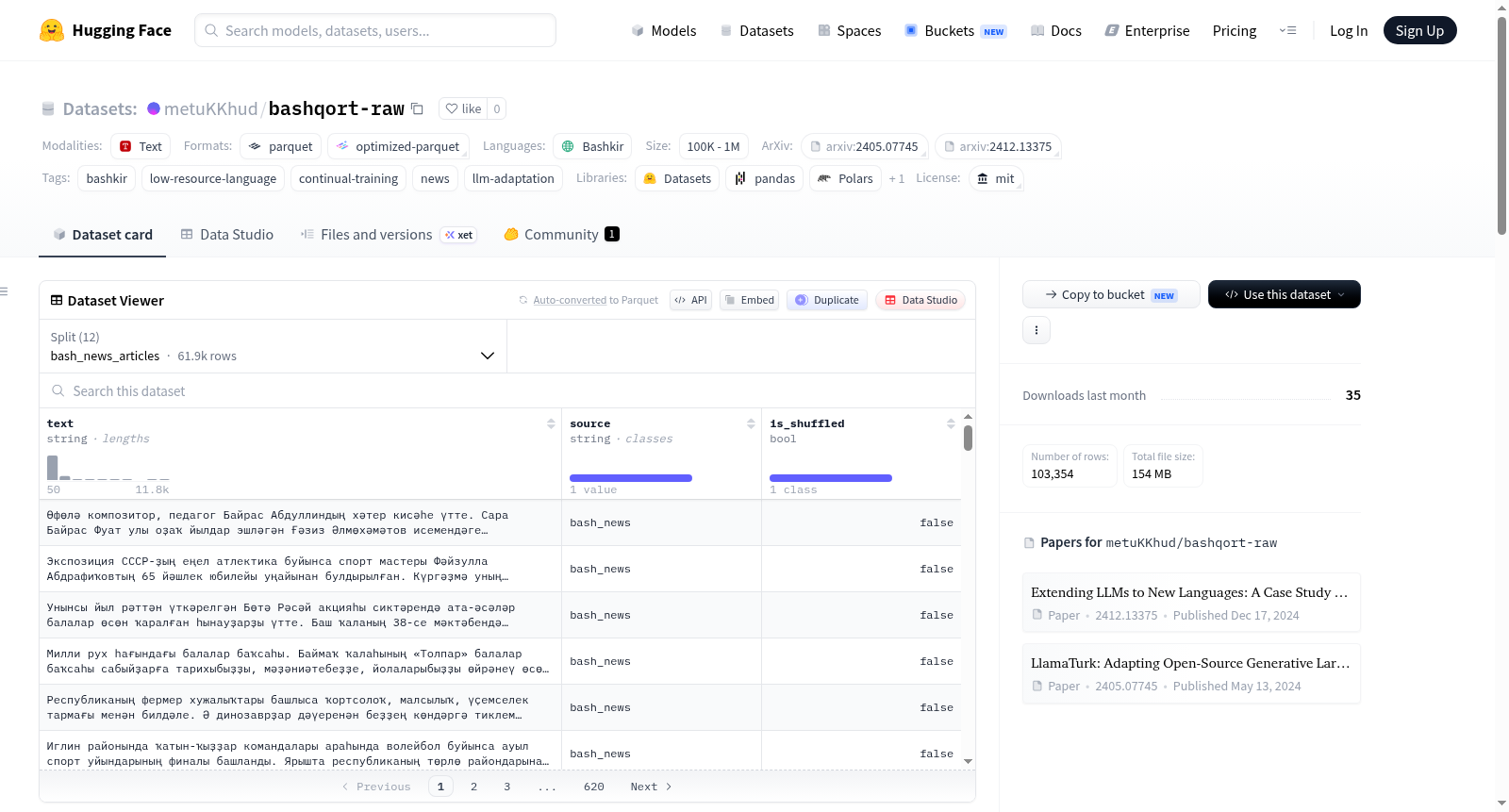Click the xet badge
Viewport: 1509px width, 812px height.
(x=459, y=235)
